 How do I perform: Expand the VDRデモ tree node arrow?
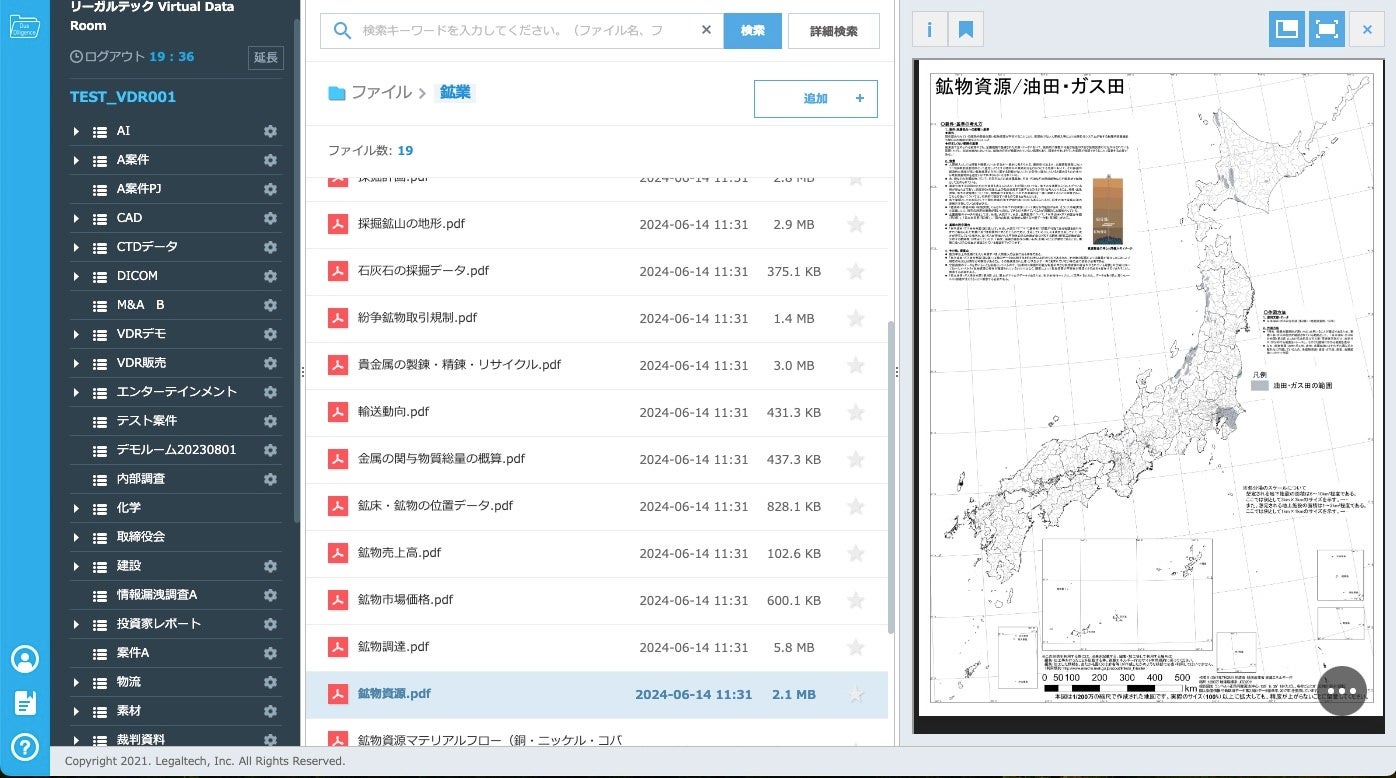tap(76, 334)
